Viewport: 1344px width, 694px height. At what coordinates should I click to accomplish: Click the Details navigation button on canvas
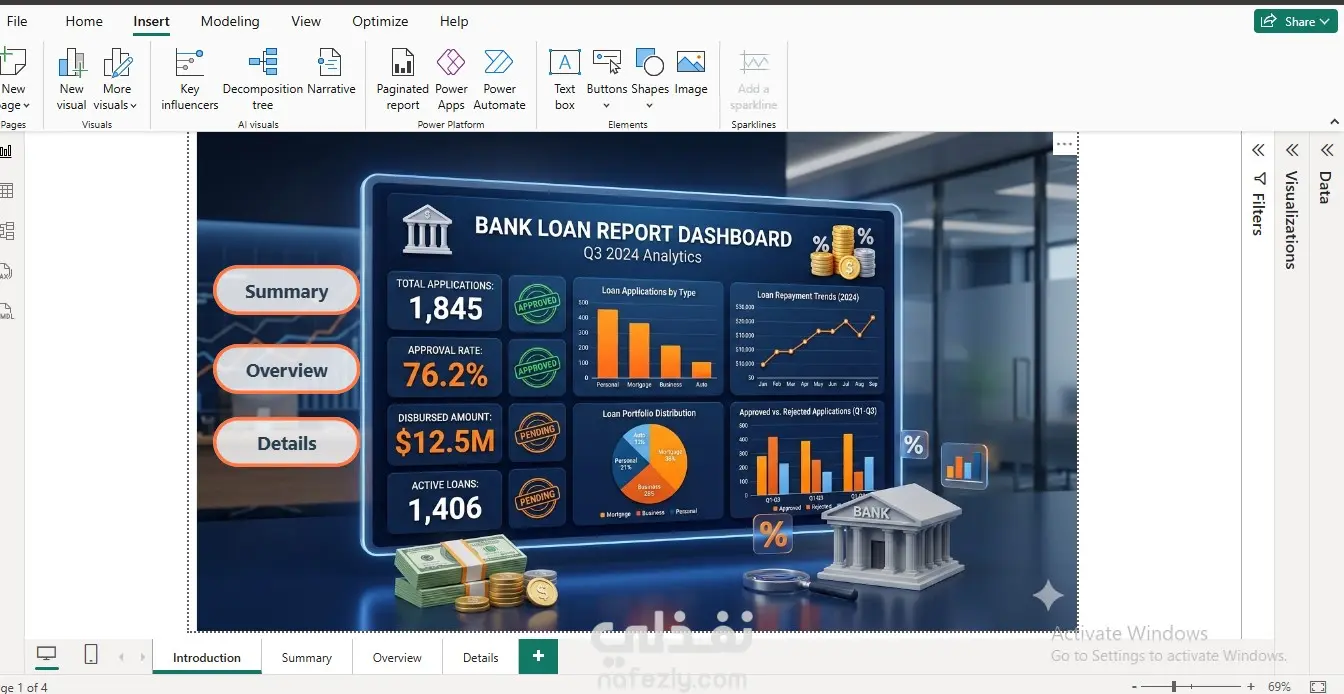point(286,443)
